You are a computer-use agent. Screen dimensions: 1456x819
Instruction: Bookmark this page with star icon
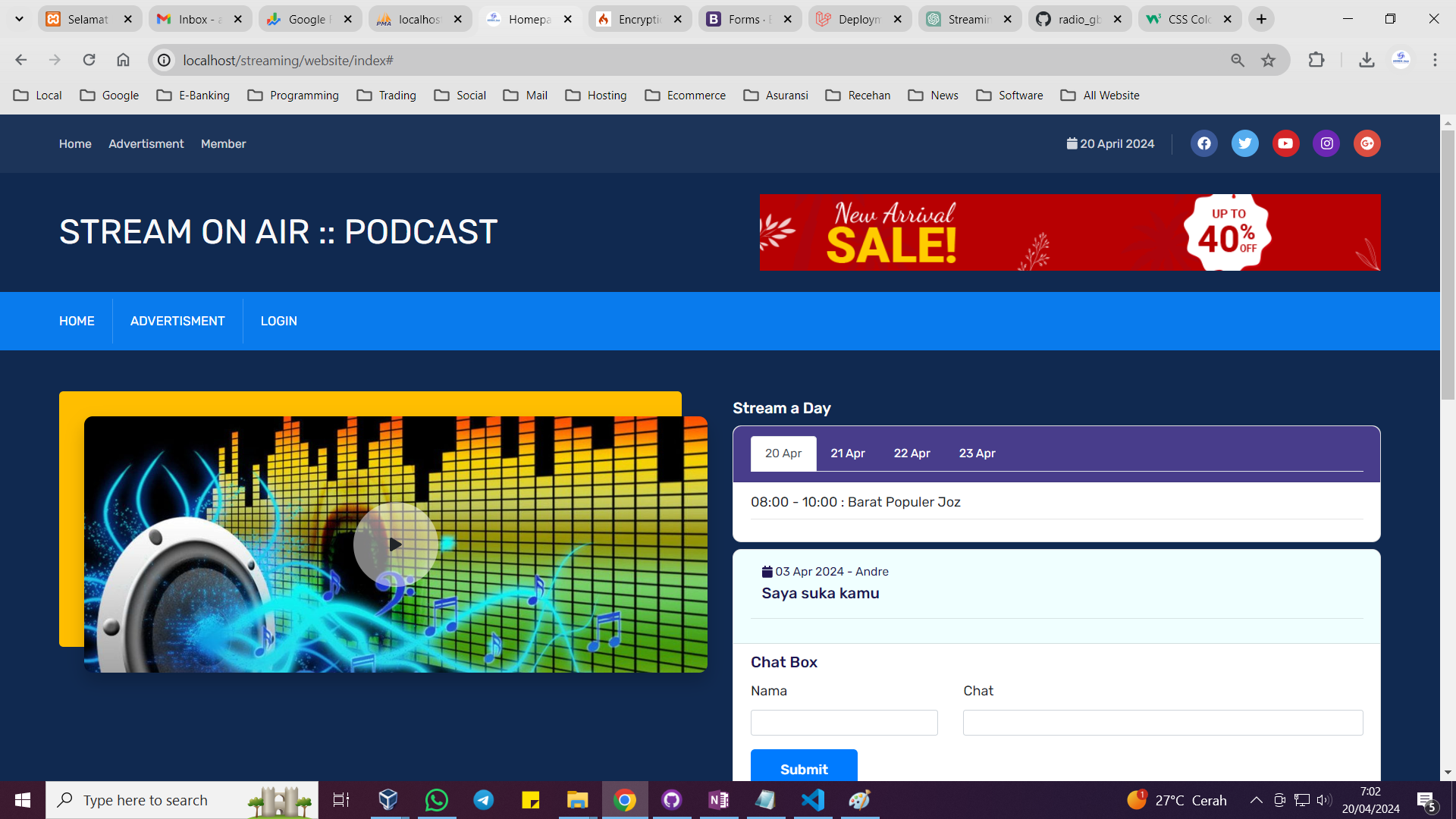tap(1268, 61)
